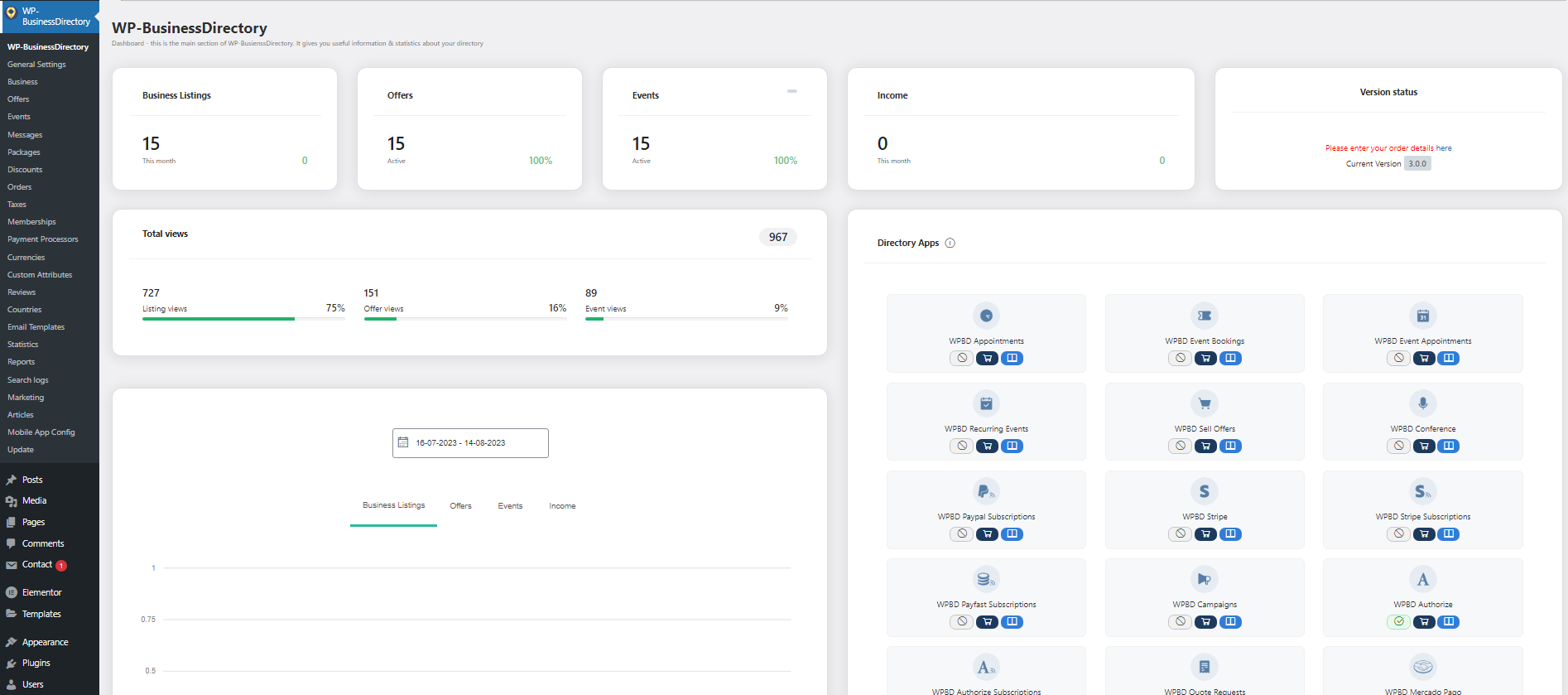
Task: Click the WPBD Authorize letter A icon
Action: coord(1423,579)
